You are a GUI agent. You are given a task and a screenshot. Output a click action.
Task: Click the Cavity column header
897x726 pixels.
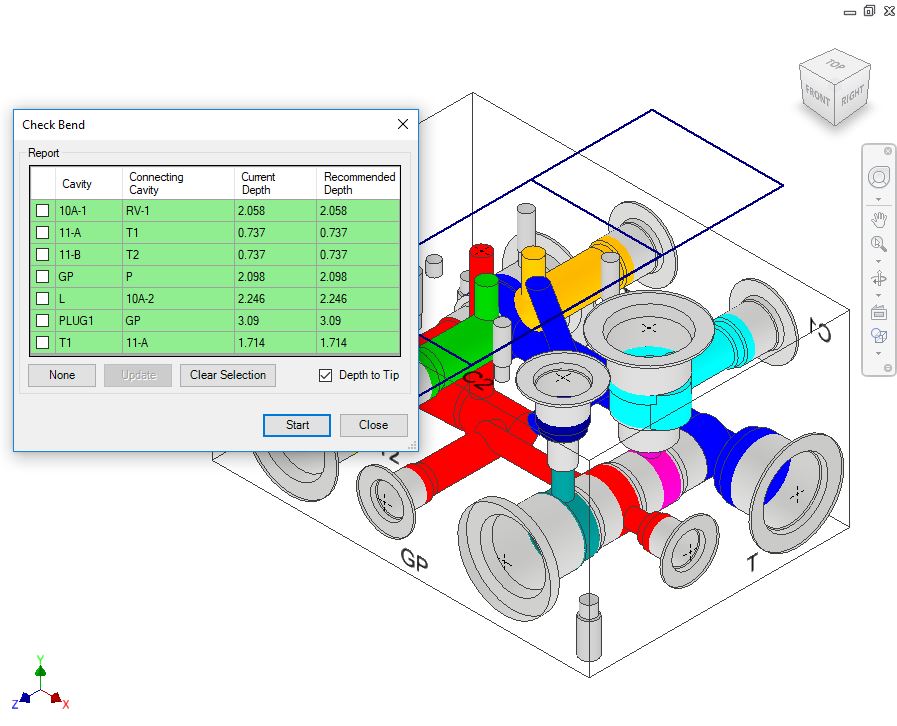pos(77,184)
